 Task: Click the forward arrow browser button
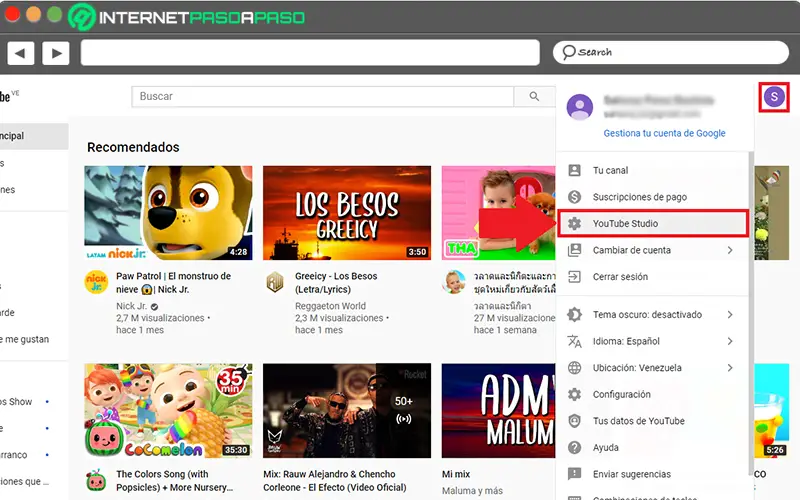[x=56, y=53]
